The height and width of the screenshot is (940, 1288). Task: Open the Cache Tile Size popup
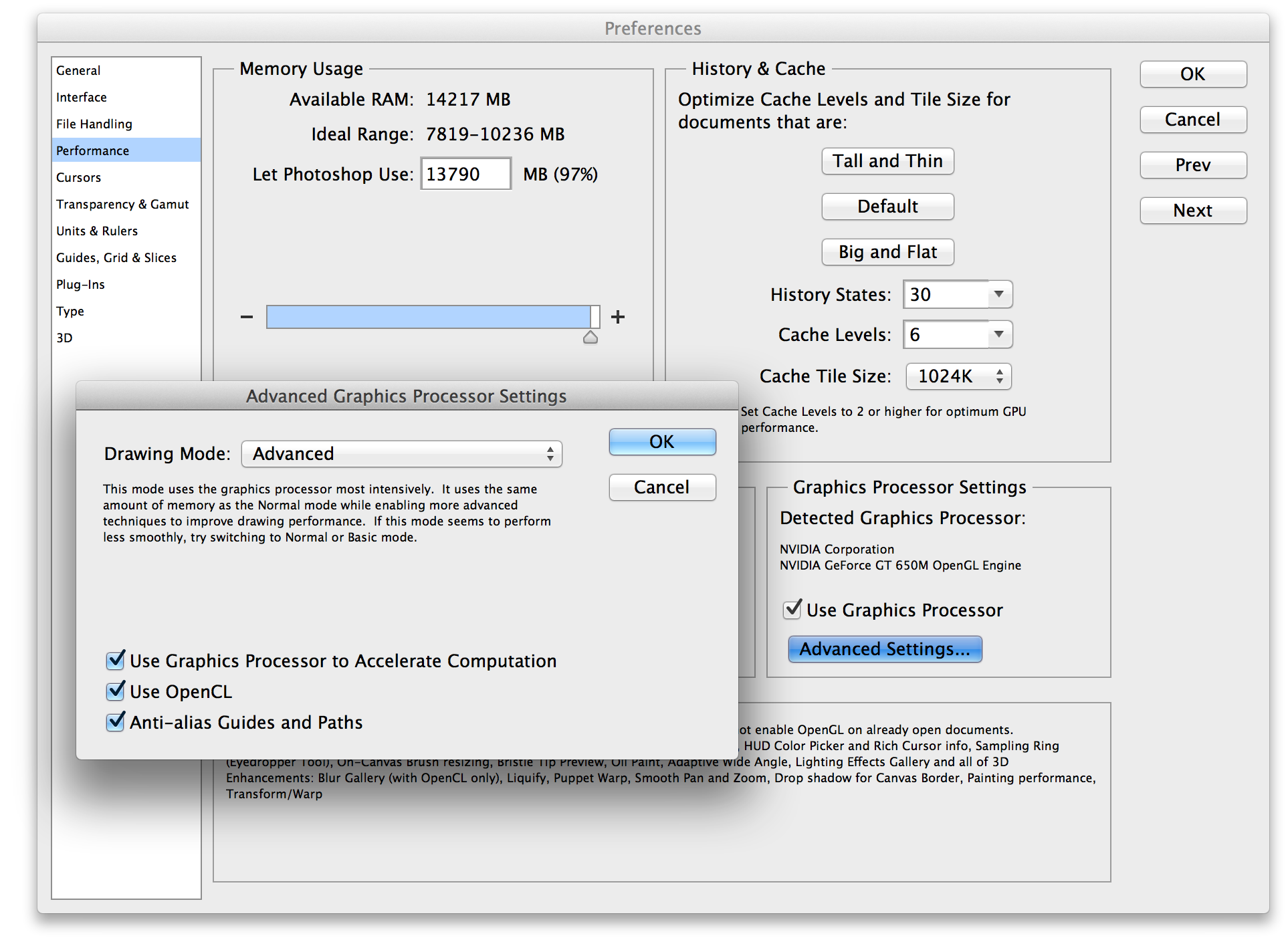tap(958, 376)
